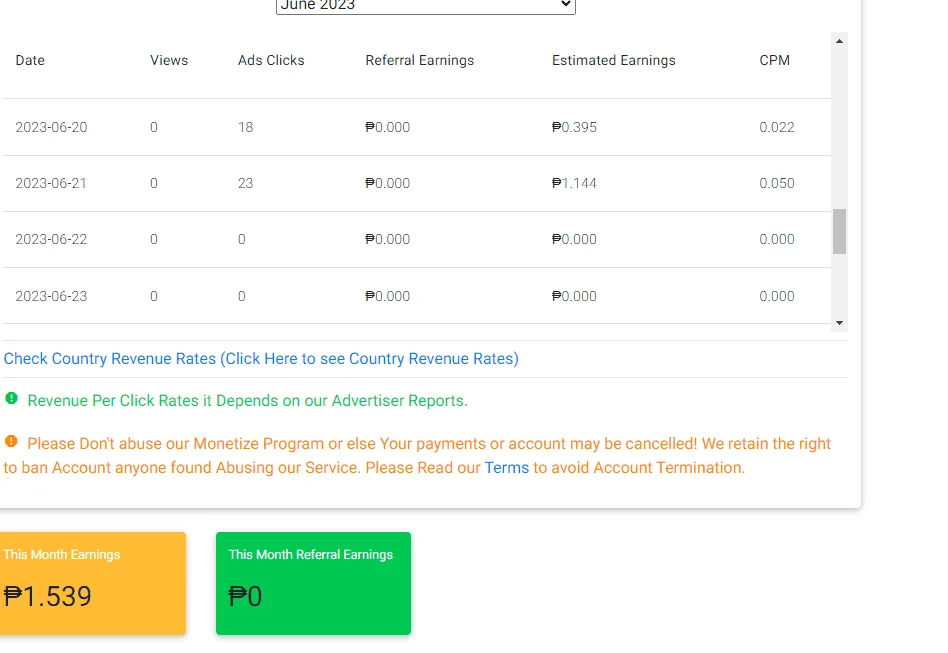Click the Views column header
Image resolution: width=948 pixels, height=653 pixels.
169,60
